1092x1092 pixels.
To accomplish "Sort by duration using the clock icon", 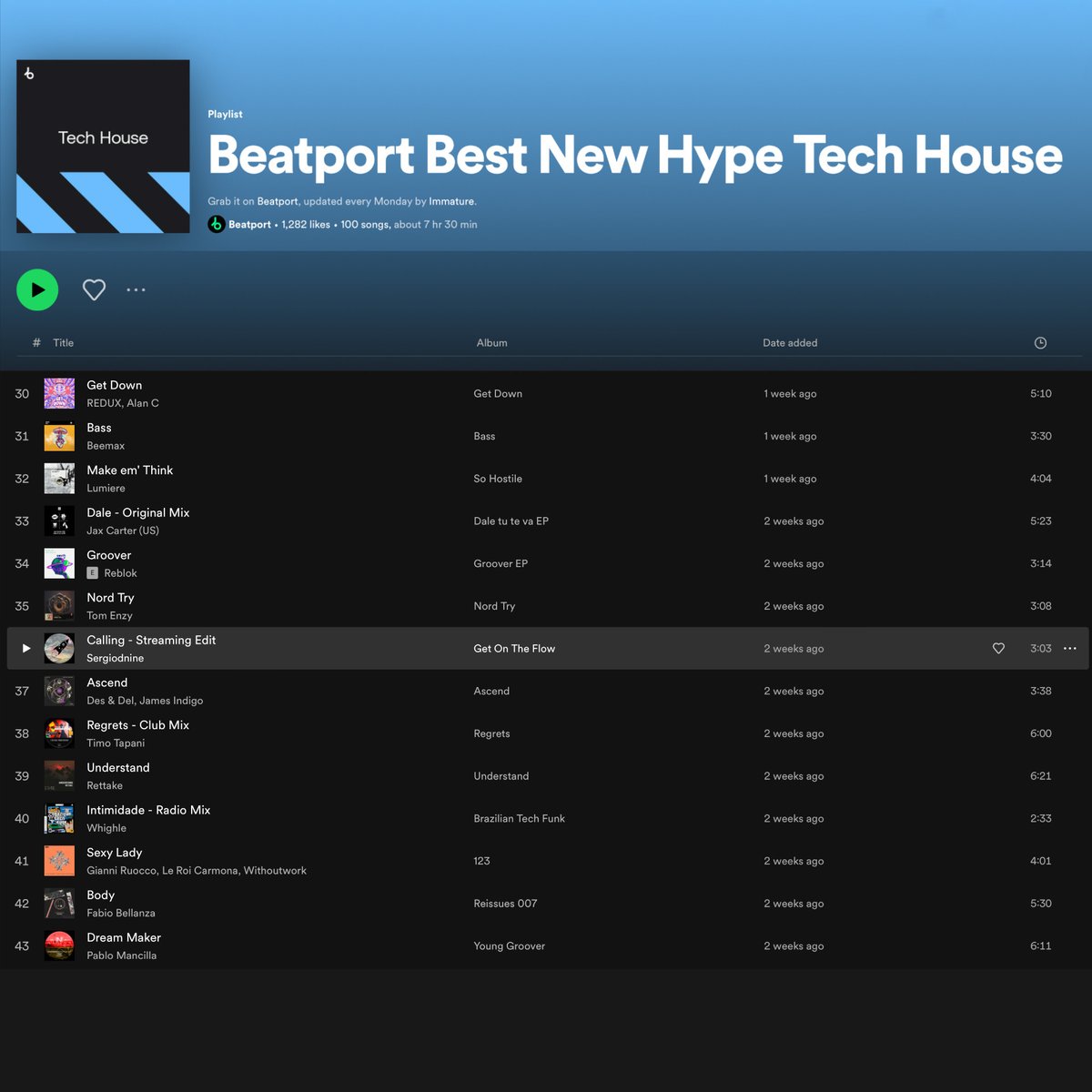I will (x=1040, y=343).
